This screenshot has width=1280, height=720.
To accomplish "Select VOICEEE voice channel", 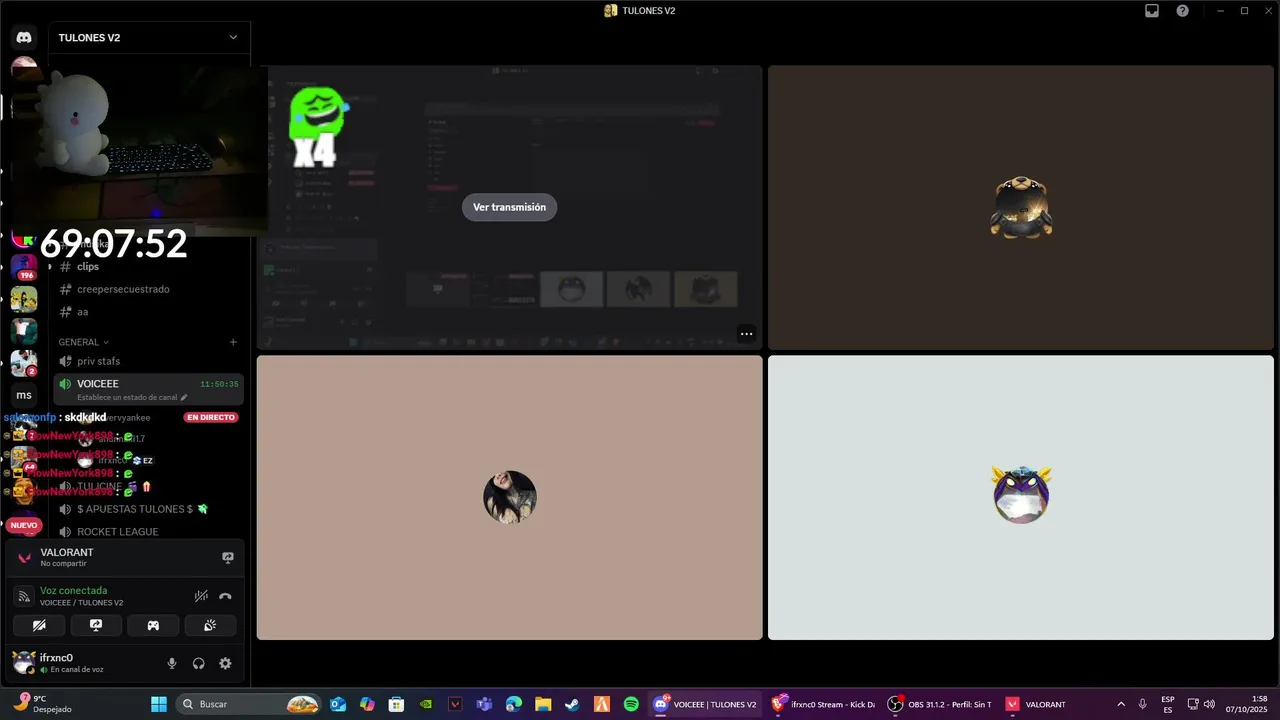I will tap(148, 389).
